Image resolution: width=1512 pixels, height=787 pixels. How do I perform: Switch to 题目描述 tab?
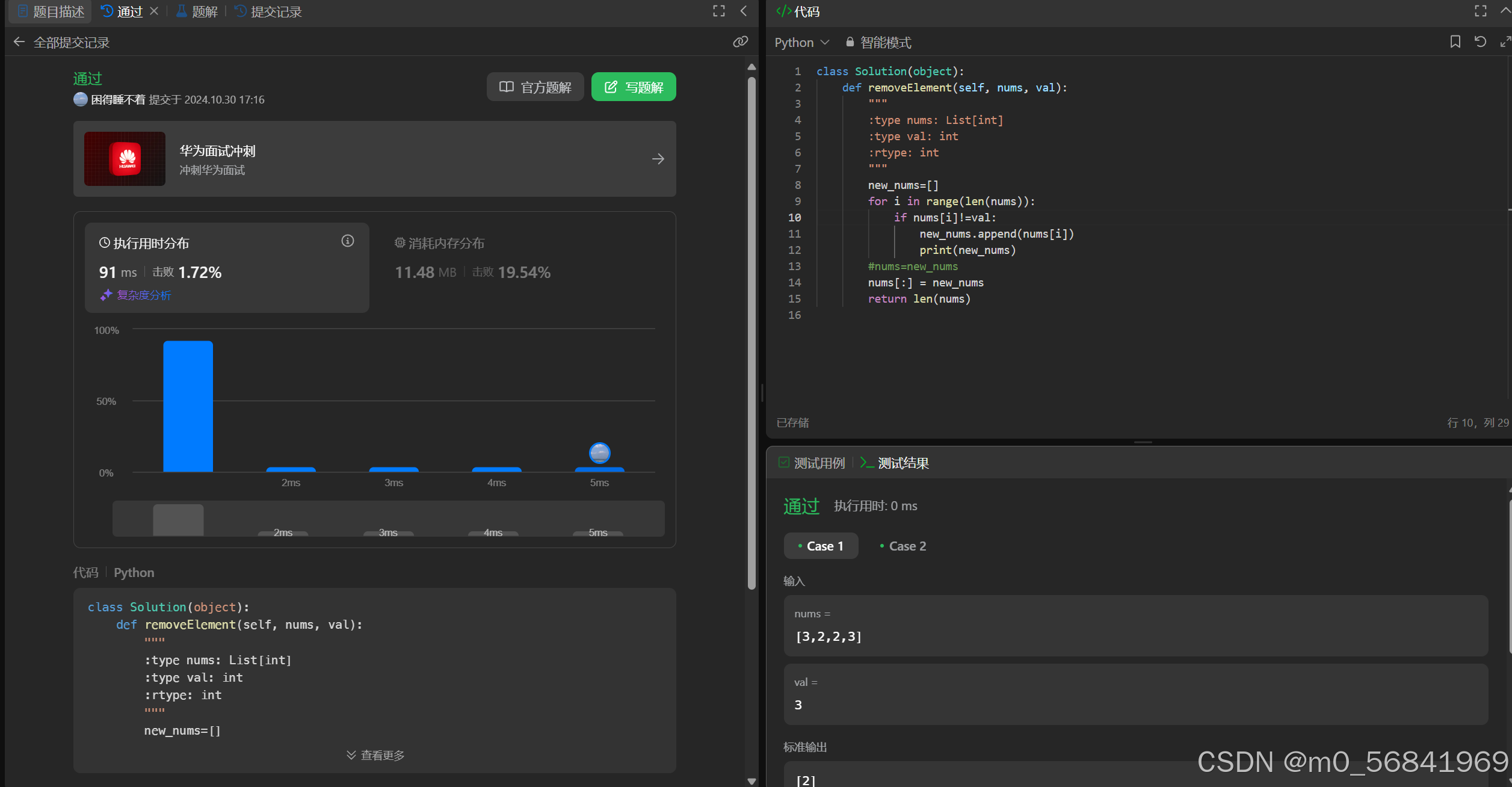pyautogui.click(x=51, y=11)
